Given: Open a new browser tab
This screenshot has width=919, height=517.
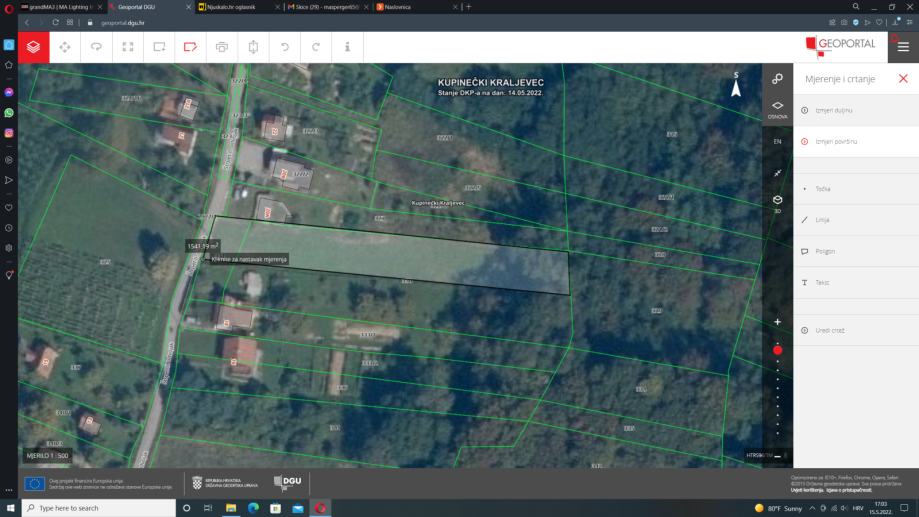Looking at the screenshot, I should point(468,7).
